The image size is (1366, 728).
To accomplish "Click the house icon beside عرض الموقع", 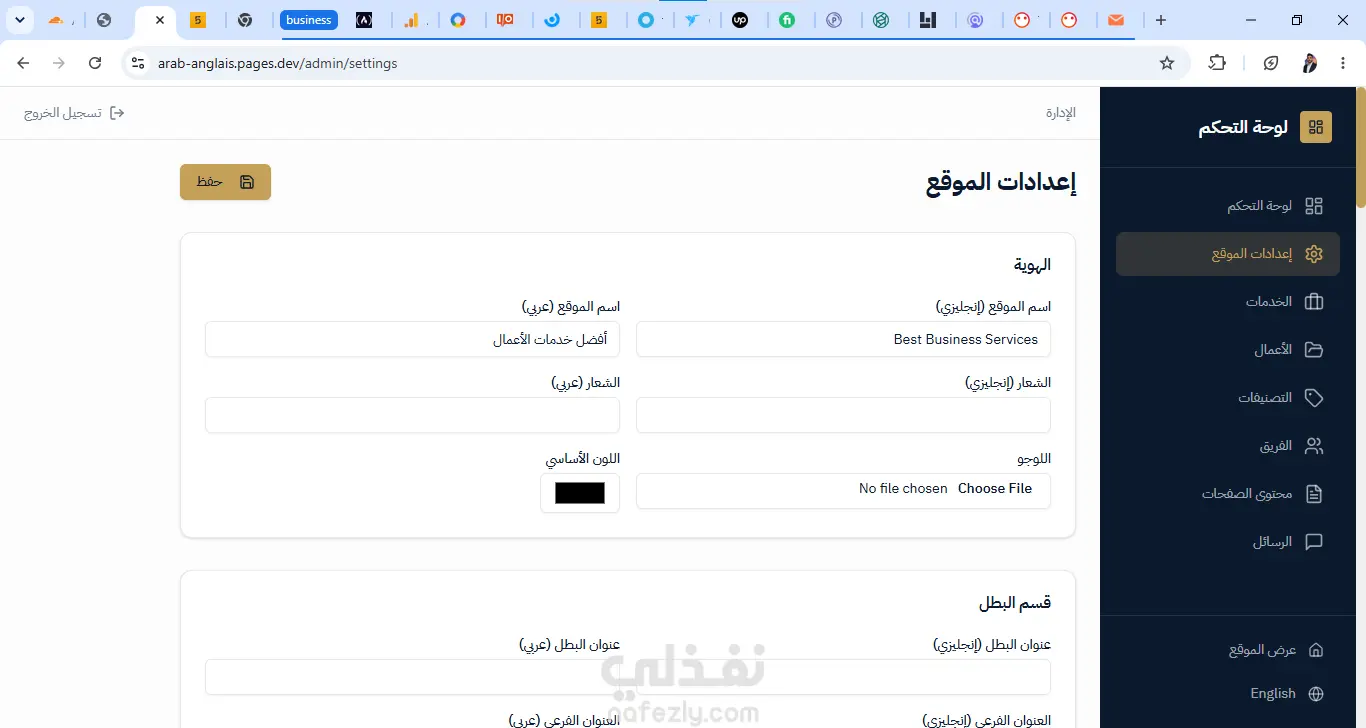I will (x=1316, y=650).
